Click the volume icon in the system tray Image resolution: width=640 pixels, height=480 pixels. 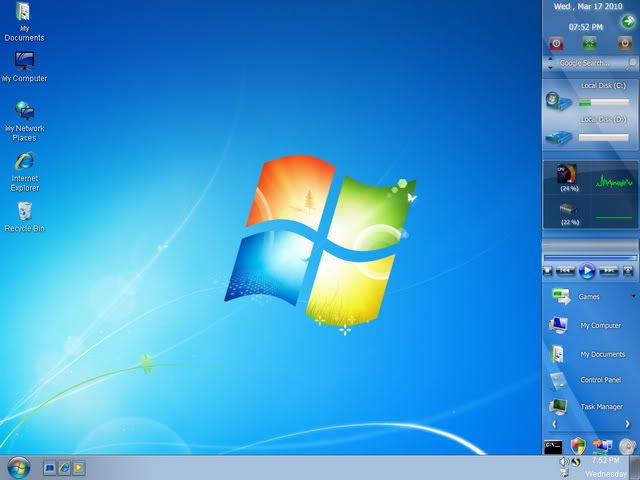point(564,462)
